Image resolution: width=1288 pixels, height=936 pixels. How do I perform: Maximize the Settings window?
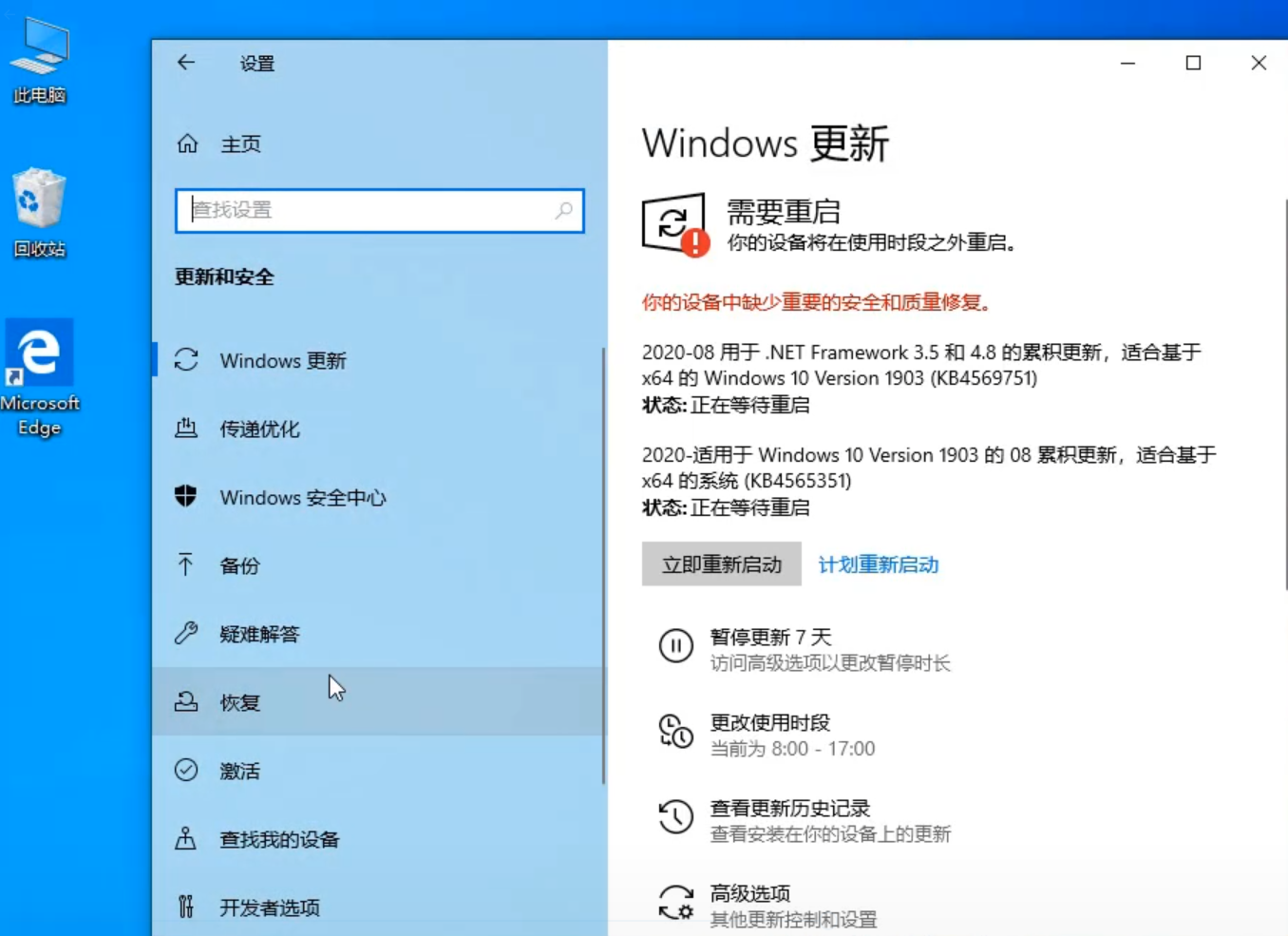pos(1194,63)
